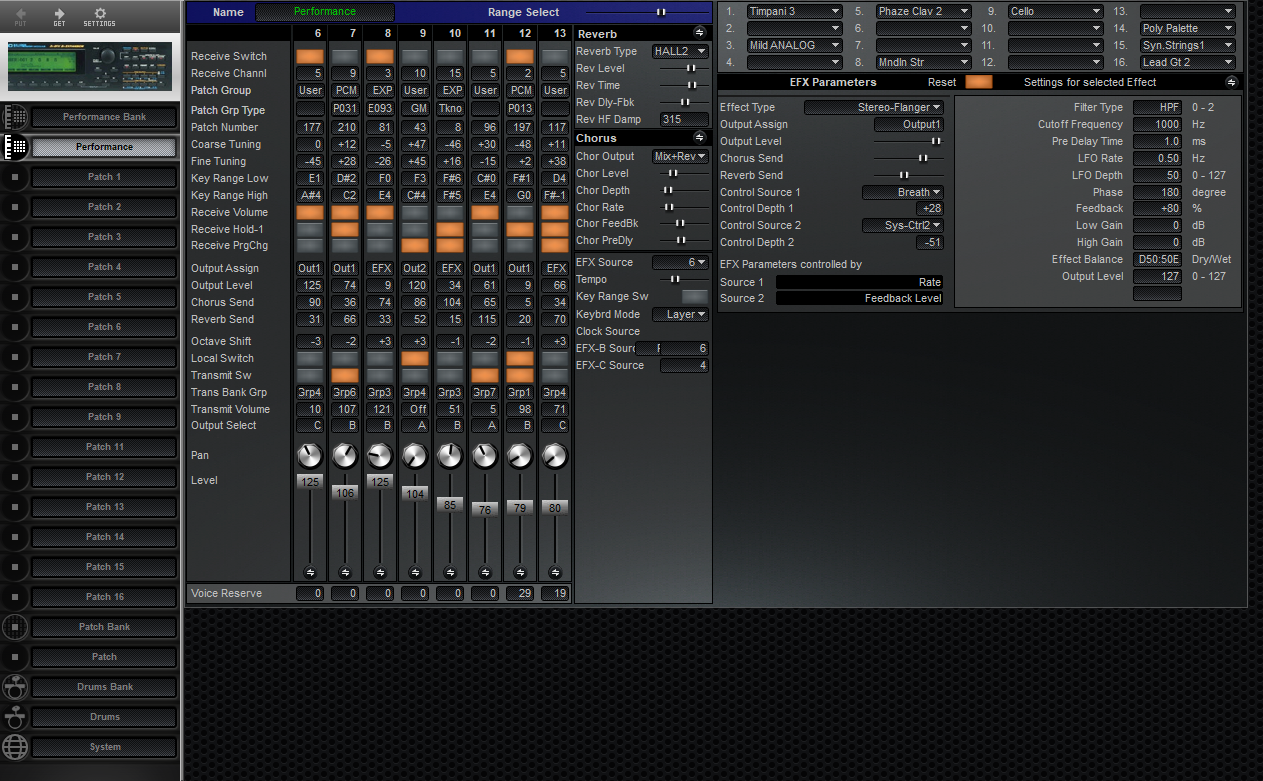Open the Control Source 1 Breath dropdown

pos(903,192)
